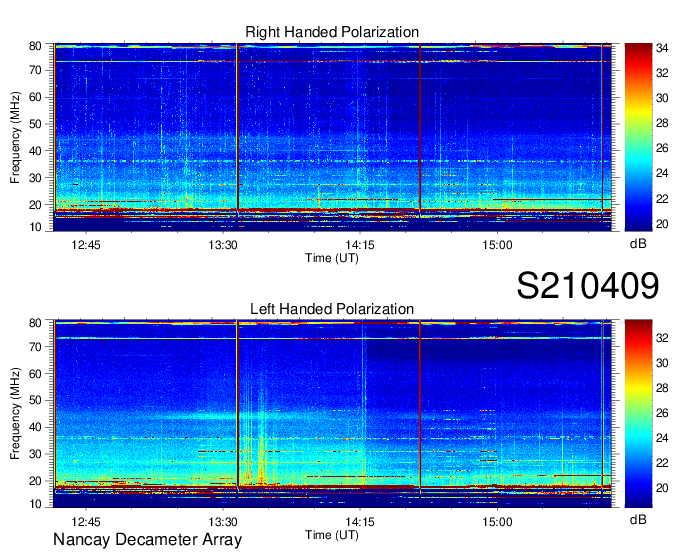Click the 30 MHz tick of the Left Handed plot
Image resolution: width=680 pixels, height=552 pixels.
(35, 454)
